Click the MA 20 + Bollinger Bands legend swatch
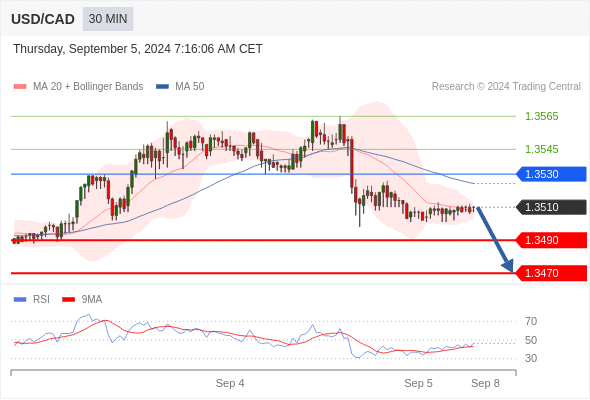590x400 pixels. (x=20, y=87)
